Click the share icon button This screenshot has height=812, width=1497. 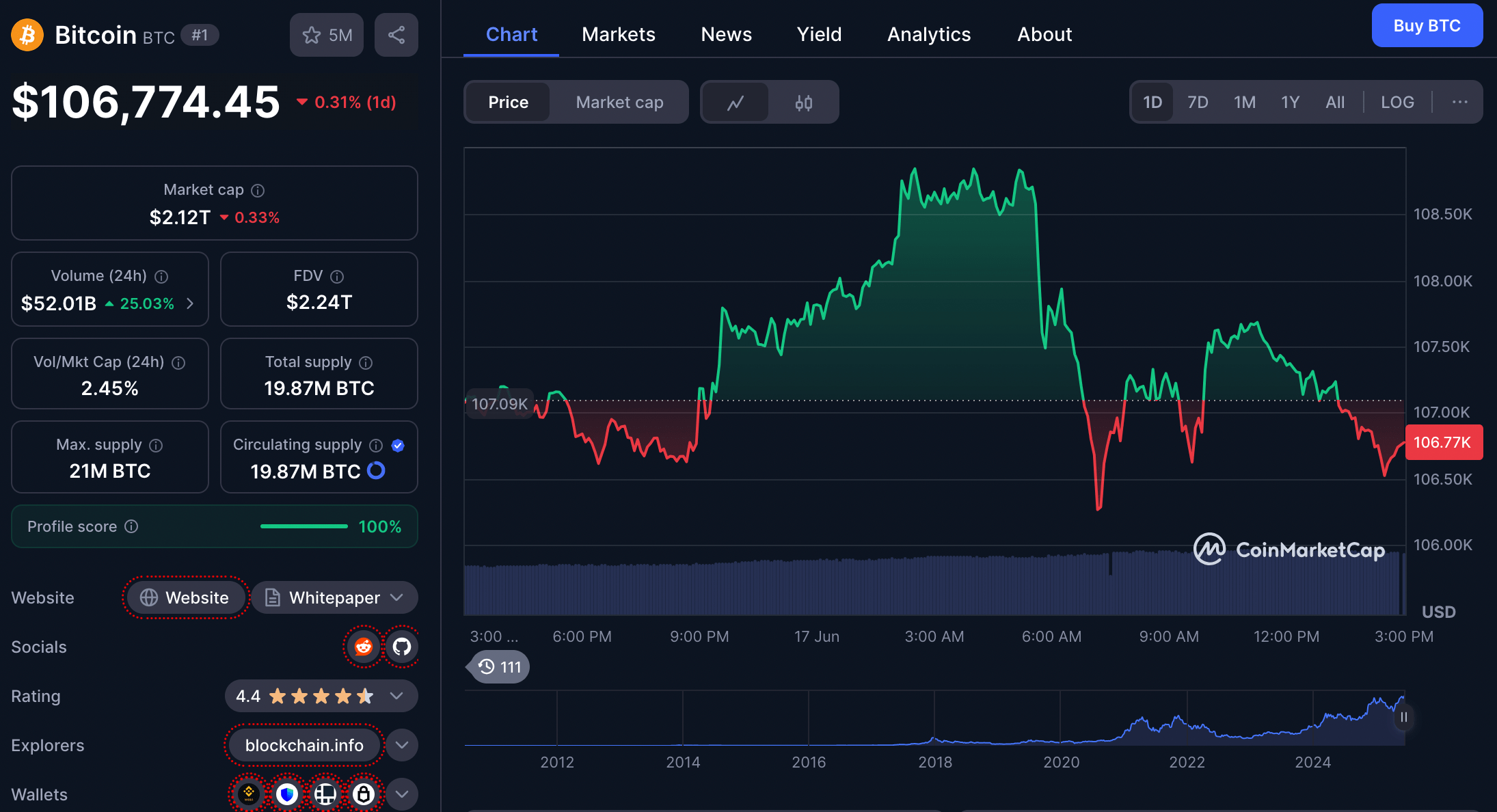396,35
